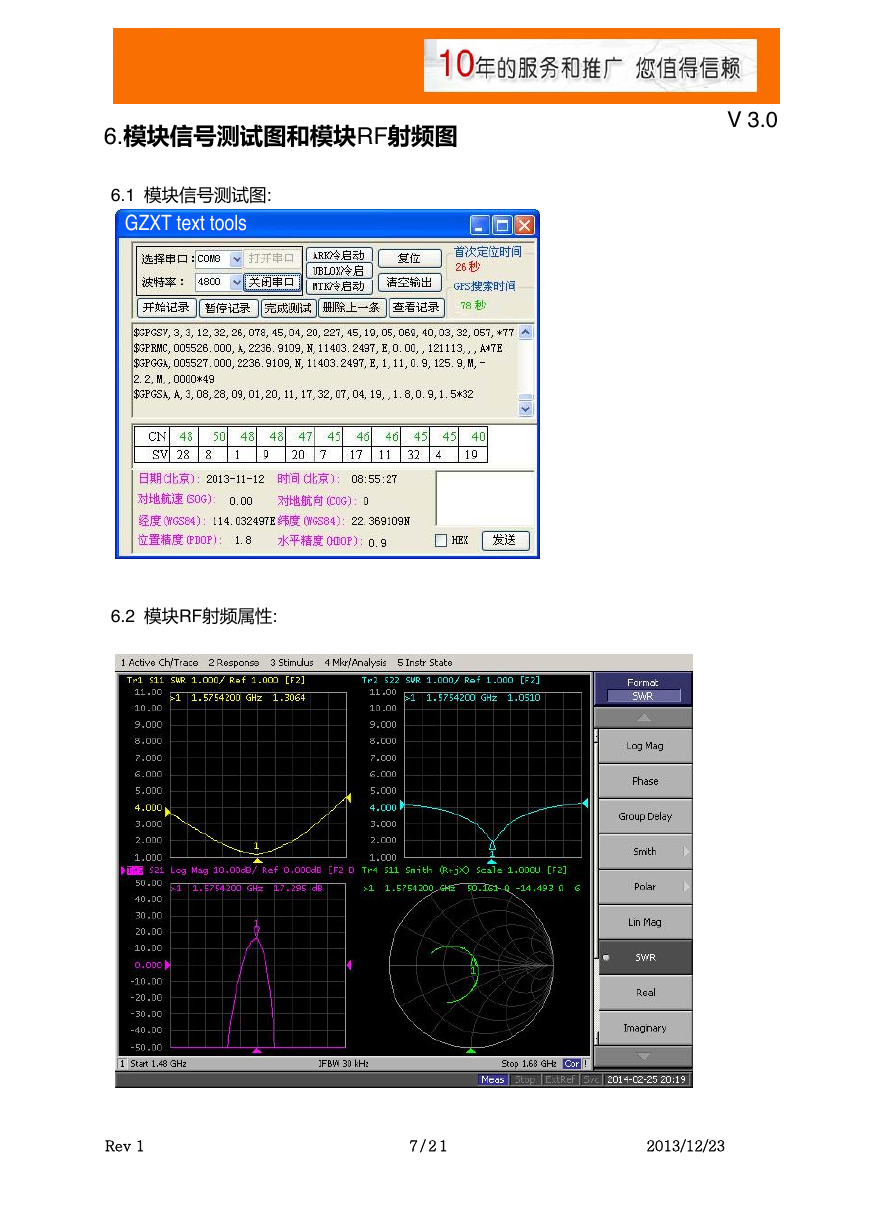
Task: Click the 发送 send button
Action: pos(505,540)
